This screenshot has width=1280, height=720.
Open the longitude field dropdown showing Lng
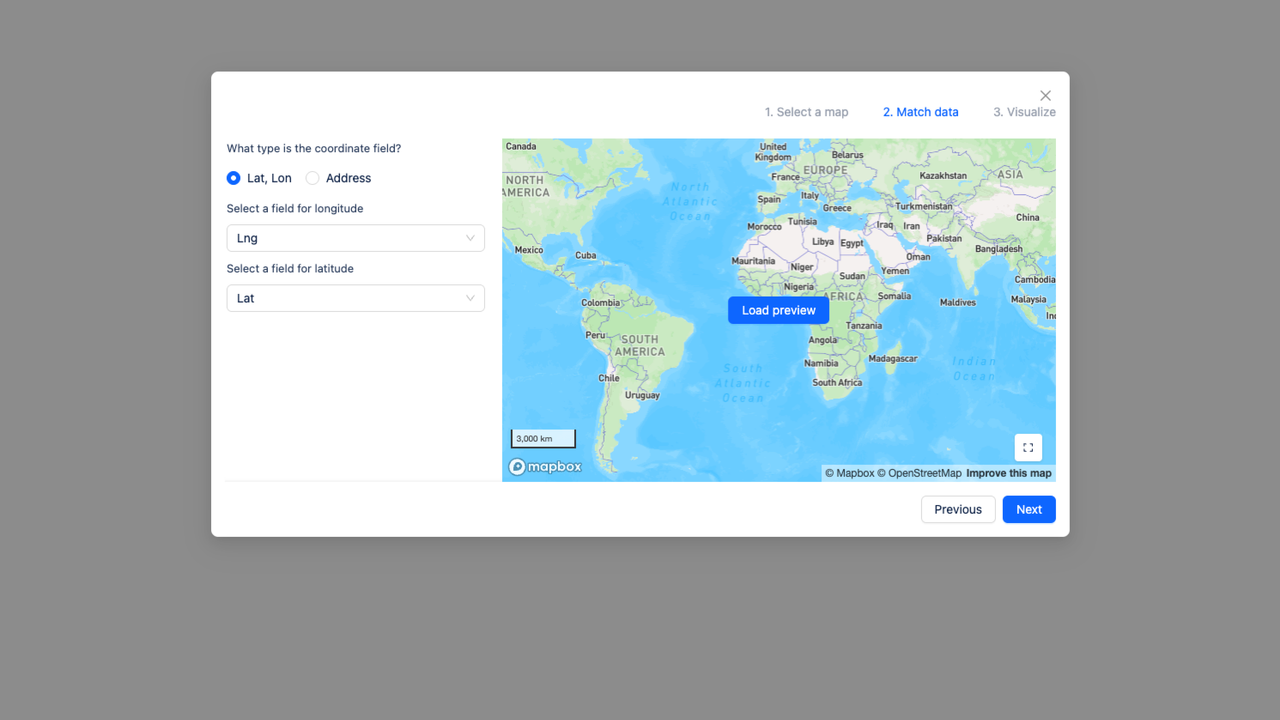tap(356, 238)
